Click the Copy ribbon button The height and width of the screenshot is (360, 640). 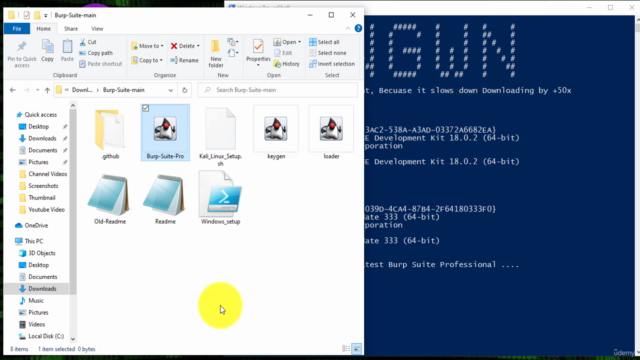[47, 51]
